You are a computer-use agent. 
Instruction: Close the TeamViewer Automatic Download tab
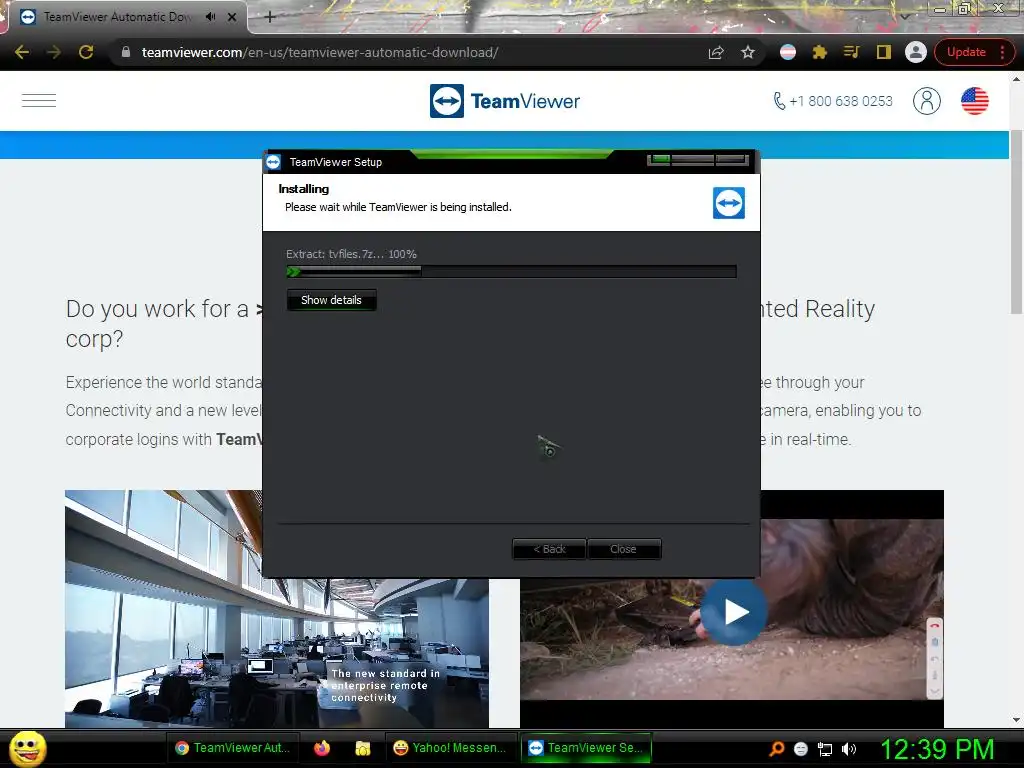click(232, 17)
